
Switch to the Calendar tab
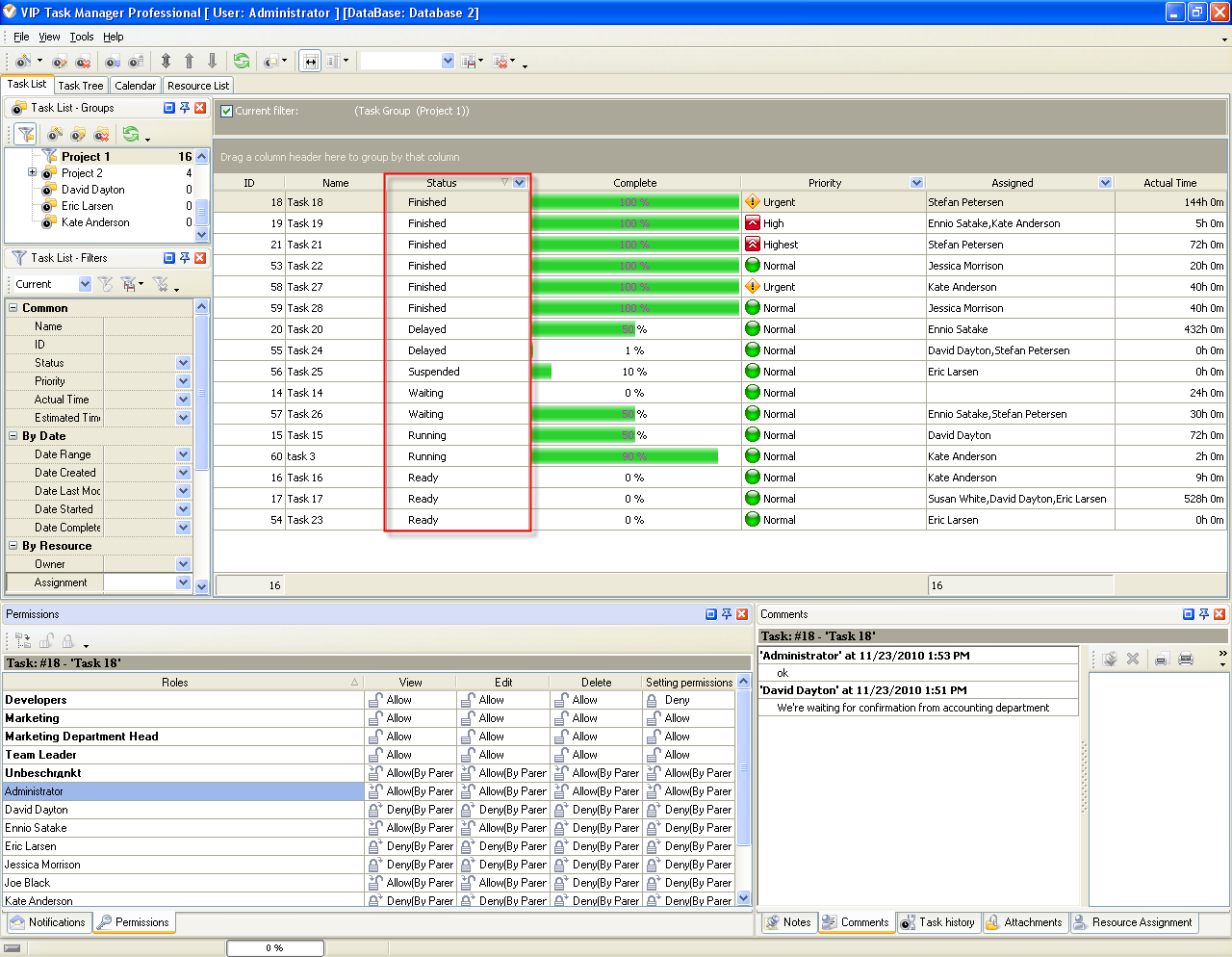pyautogui.click(x=135, y=86)
